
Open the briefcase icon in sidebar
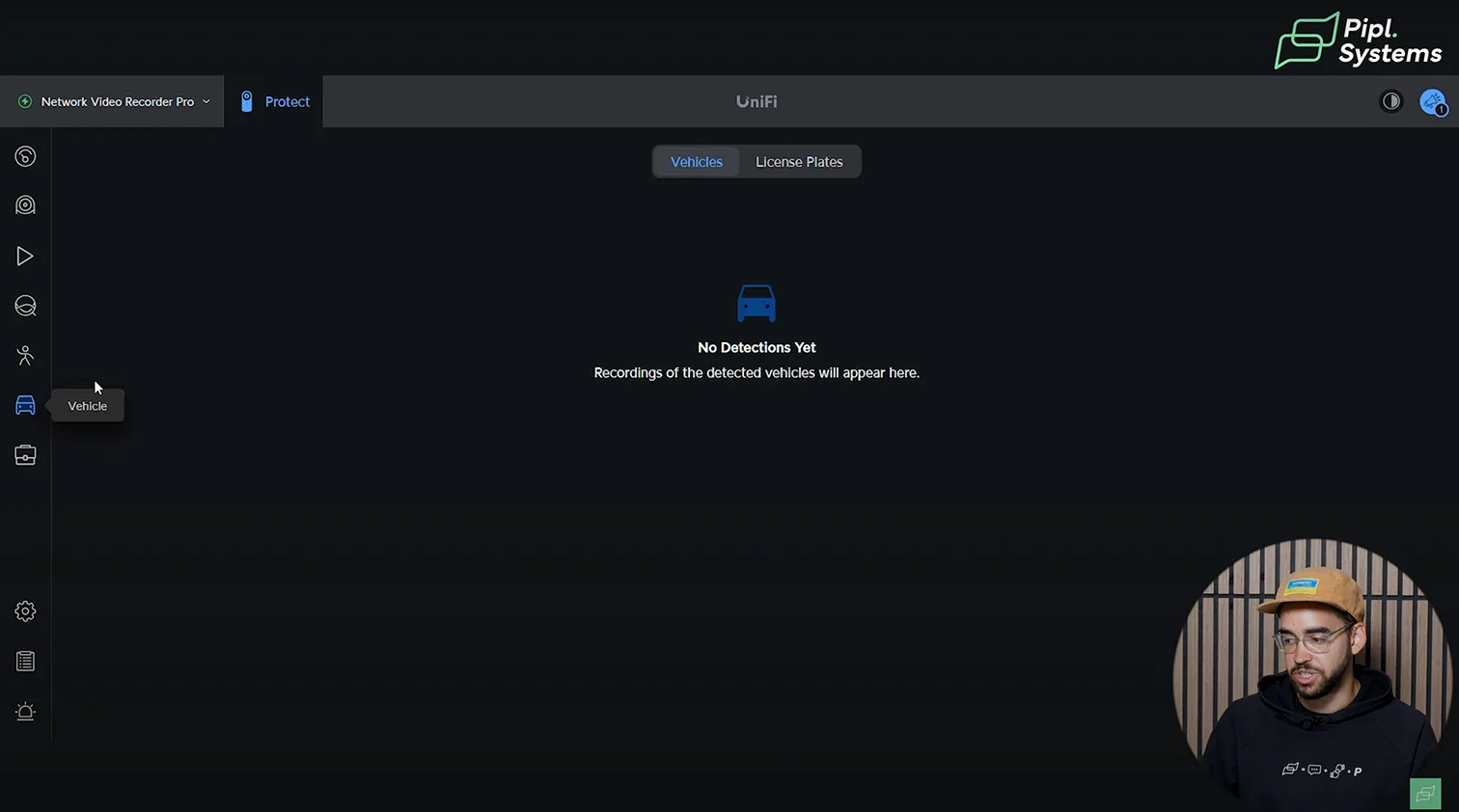25,455
